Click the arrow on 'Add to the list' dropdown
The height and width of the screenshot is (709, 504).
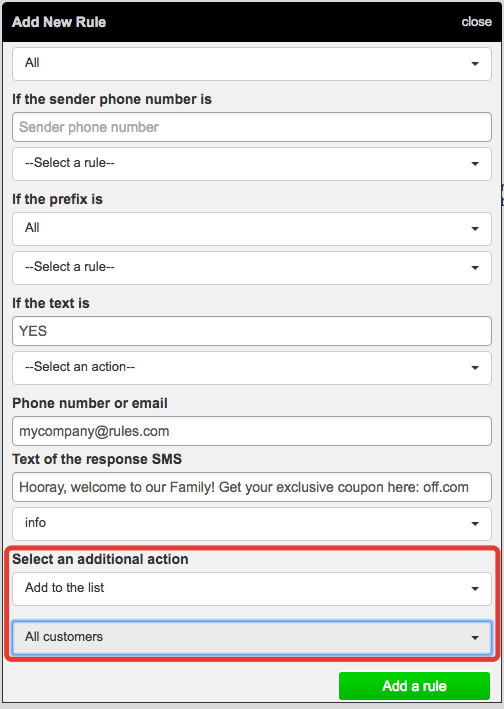pos(475,589)
